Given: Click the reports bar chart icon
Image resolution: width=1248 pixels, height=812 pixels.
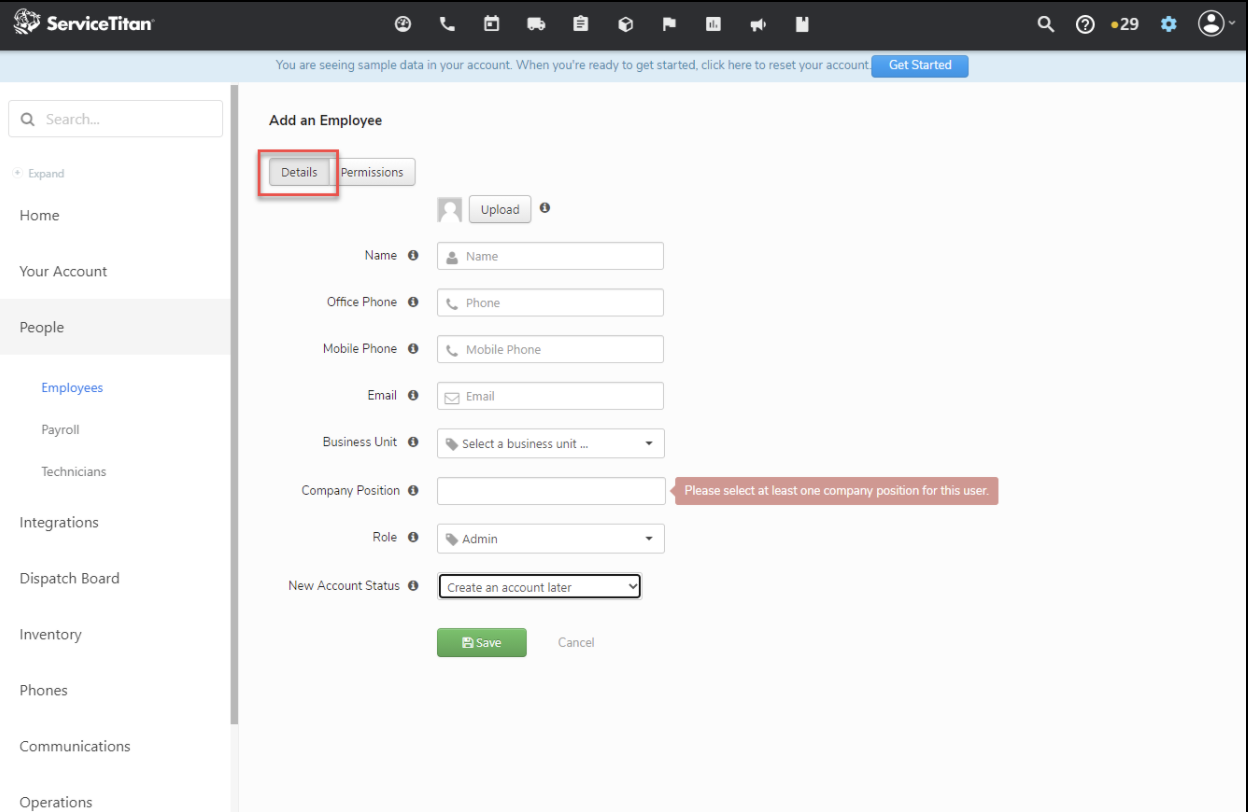Looking at the screenshot, I should 713,24.
